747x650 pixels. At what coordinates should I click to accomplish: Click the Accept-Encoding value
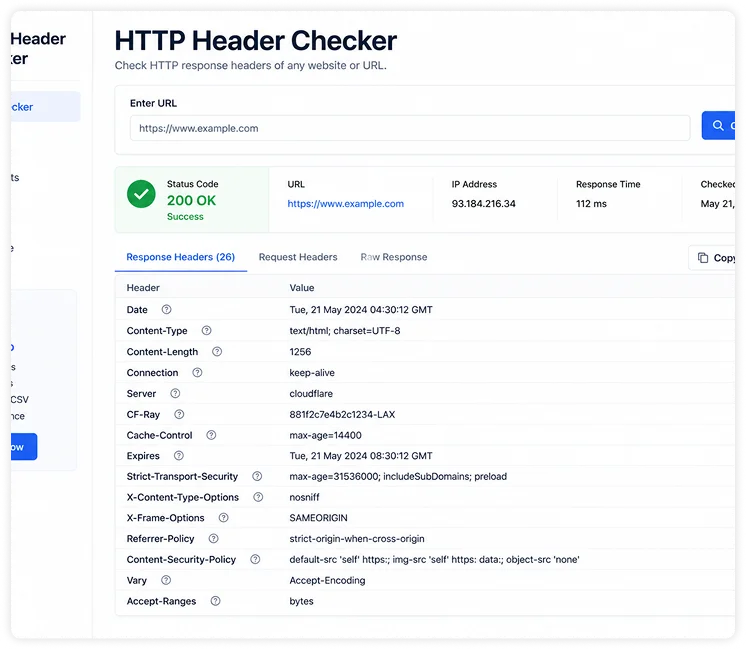point(327,580)
